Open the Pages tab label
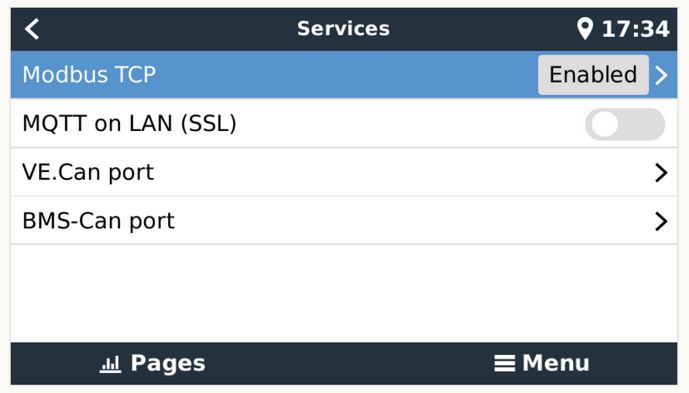 tap(168, 364)
